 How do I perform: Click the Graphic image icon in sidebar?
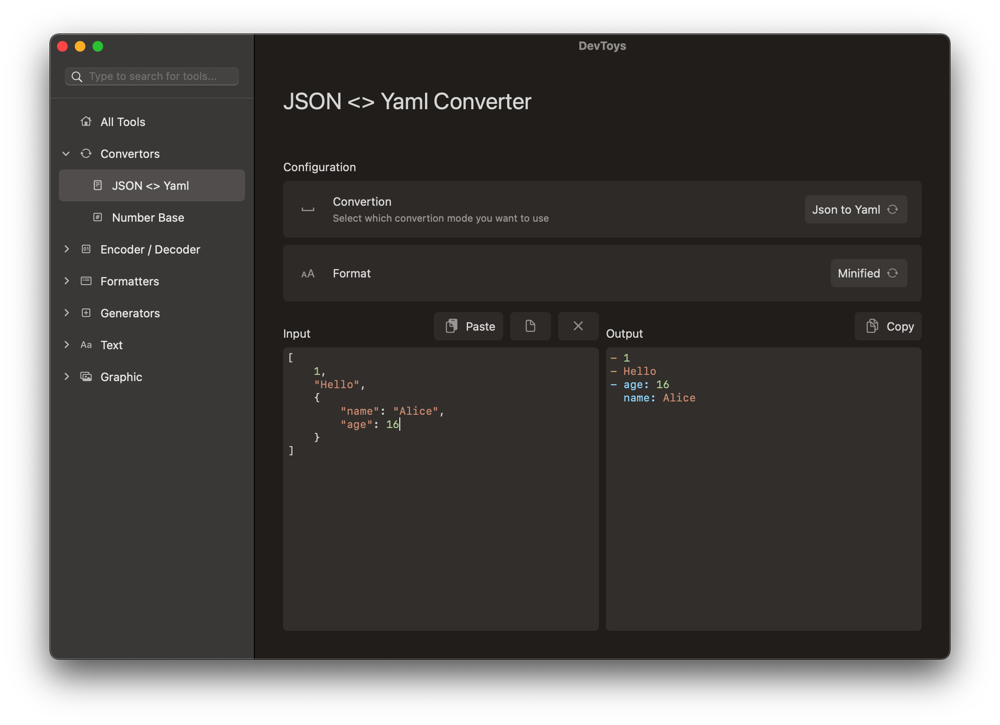pos(86,377)
